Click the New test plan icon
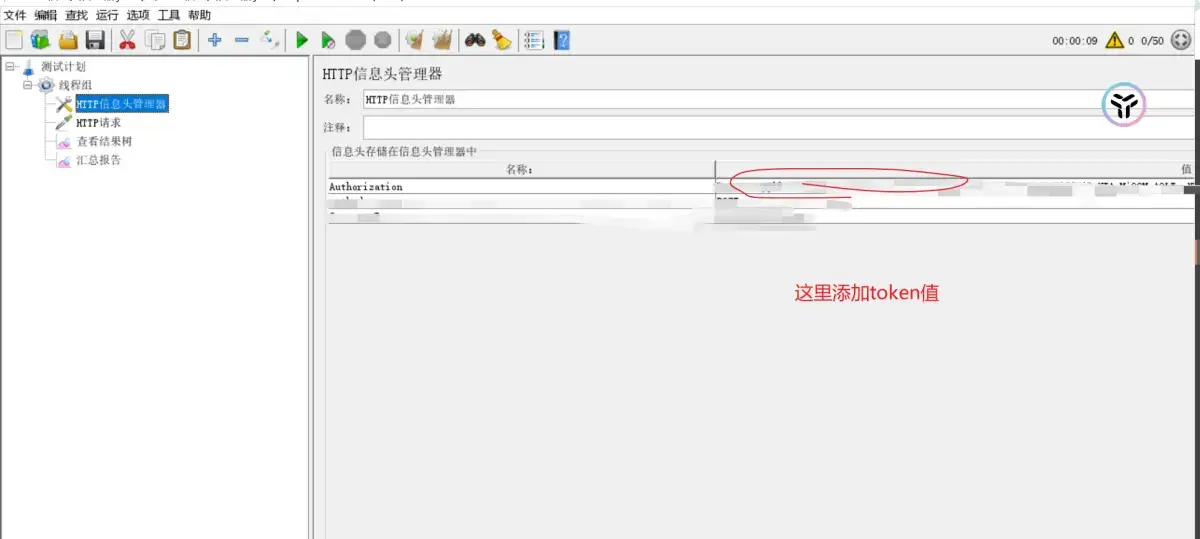 click(x=14, y=40)
